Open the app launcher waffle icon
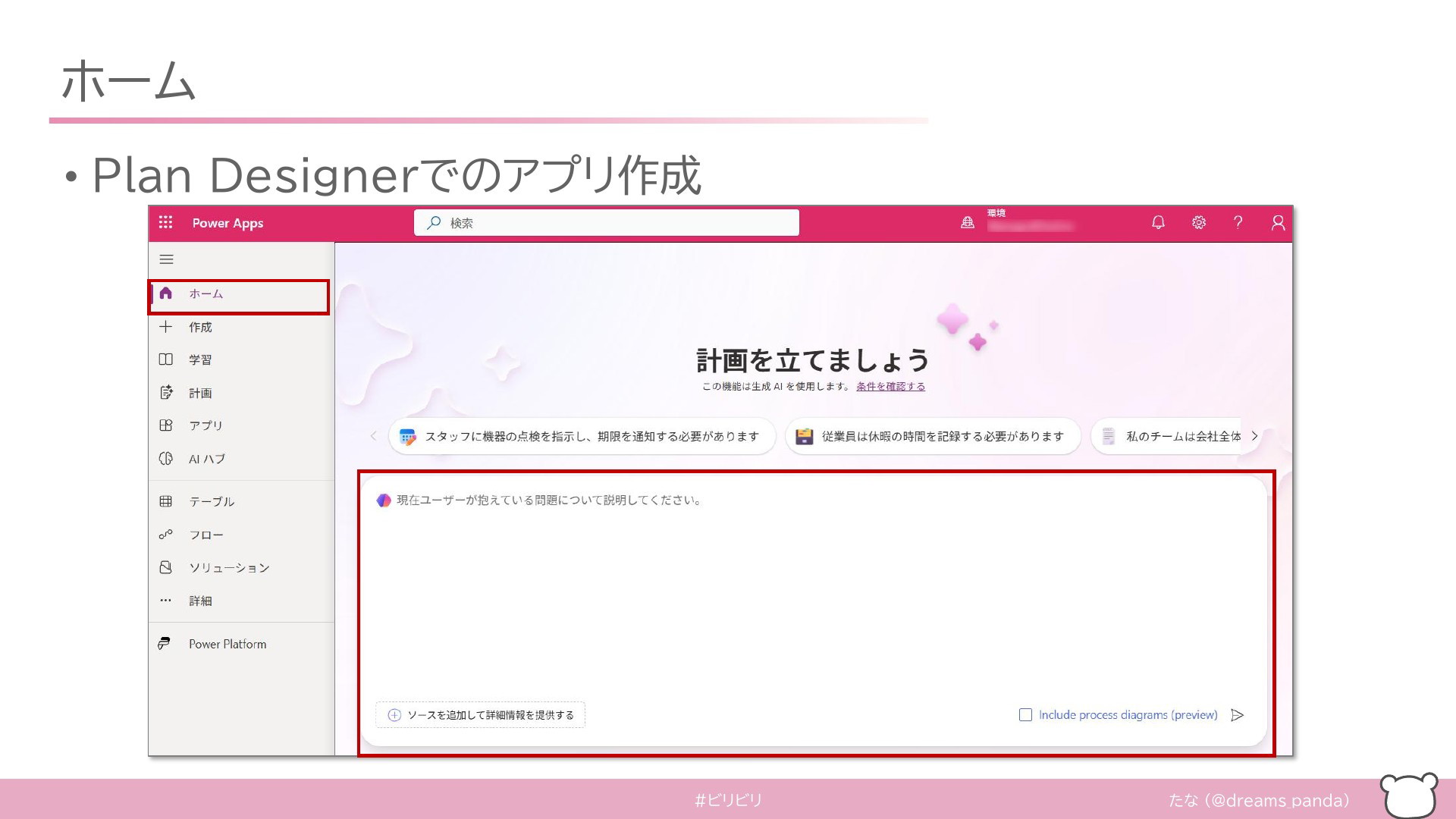The height and width of the screenshot is (819, 1456). click(165, 222)
